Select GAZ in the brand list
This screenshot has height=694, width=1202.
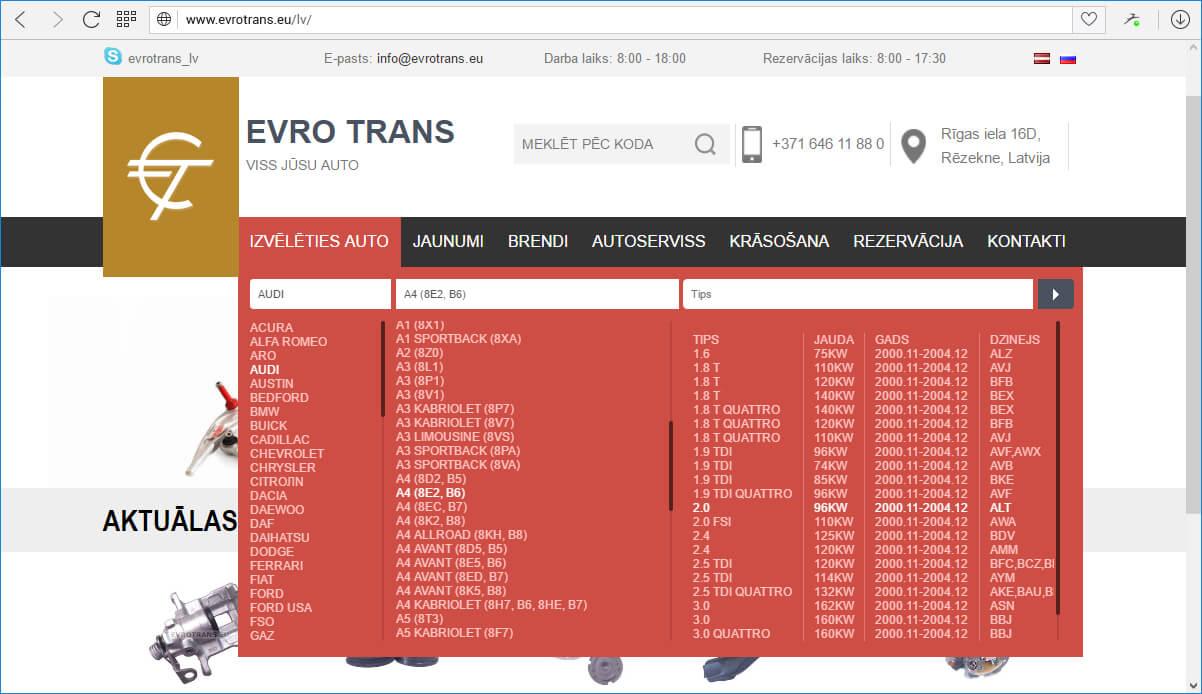(x=262, y=635)
